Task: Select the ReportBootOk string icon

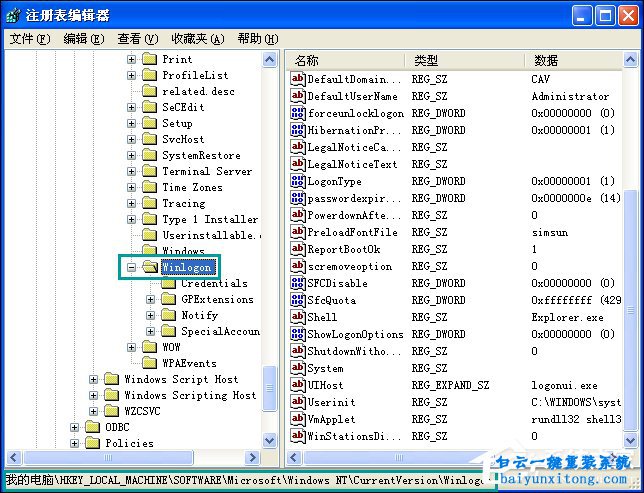Action: point(298,249)
